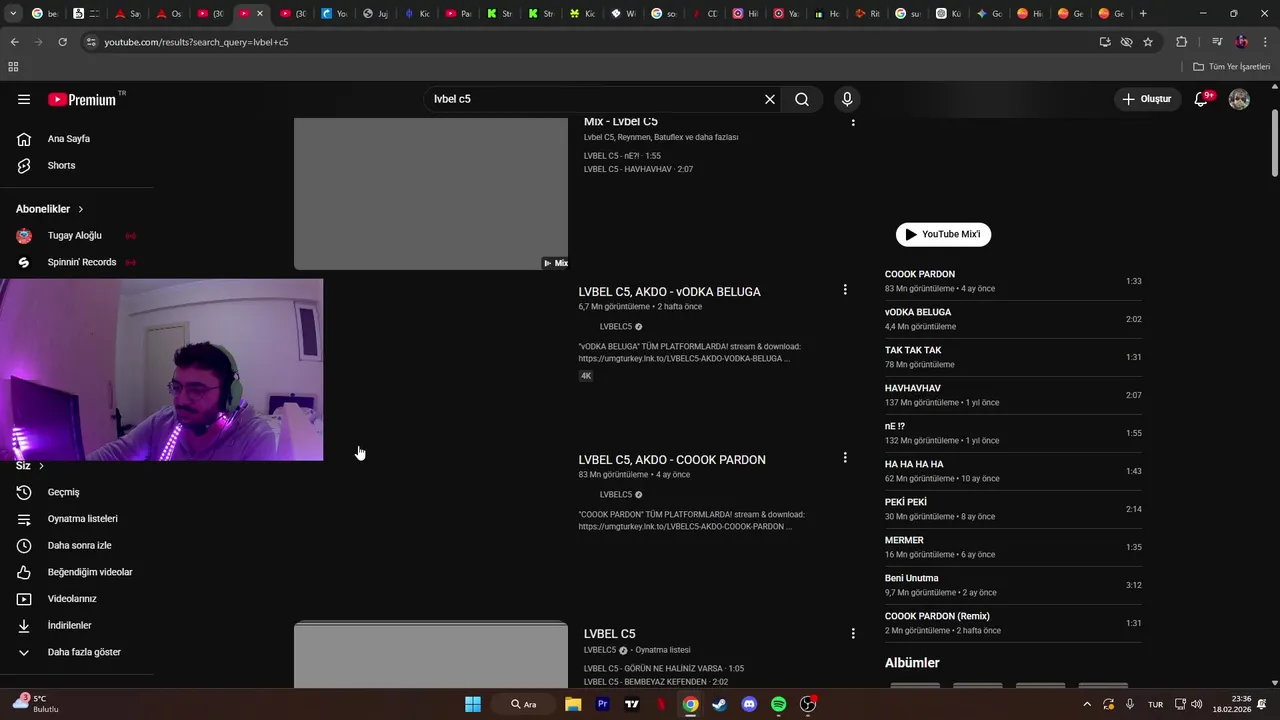
Task: Start voice search with microphone
Action: 847,99
